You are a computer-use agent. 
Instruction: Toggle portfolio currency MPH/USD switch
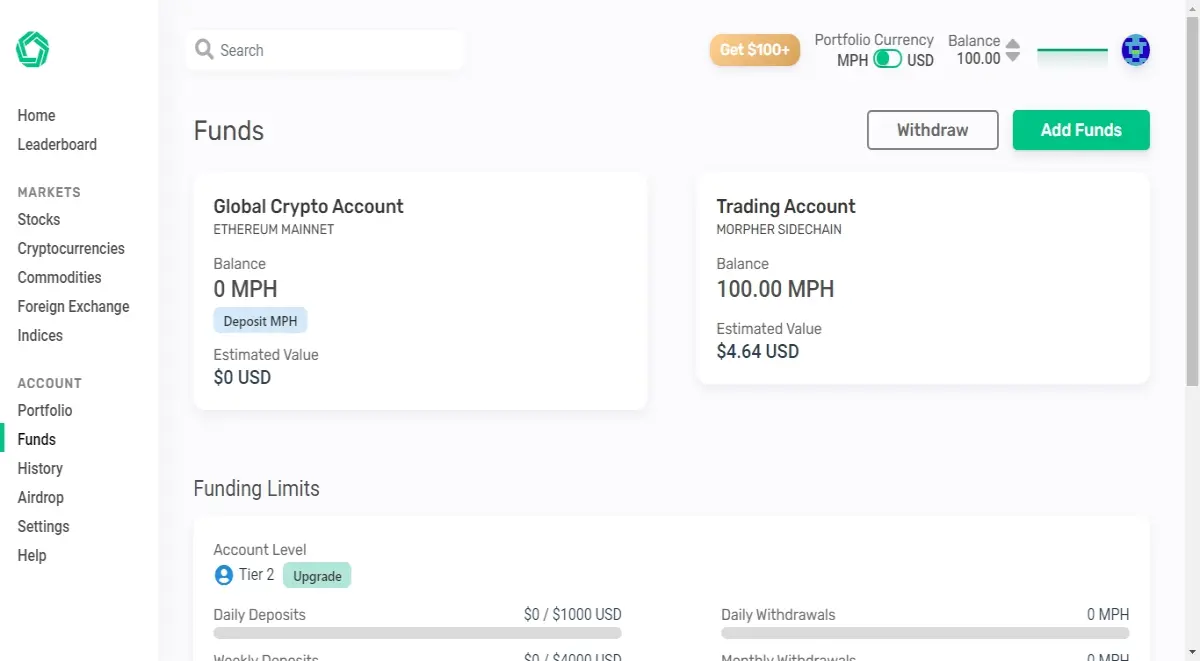click(887, 59)
